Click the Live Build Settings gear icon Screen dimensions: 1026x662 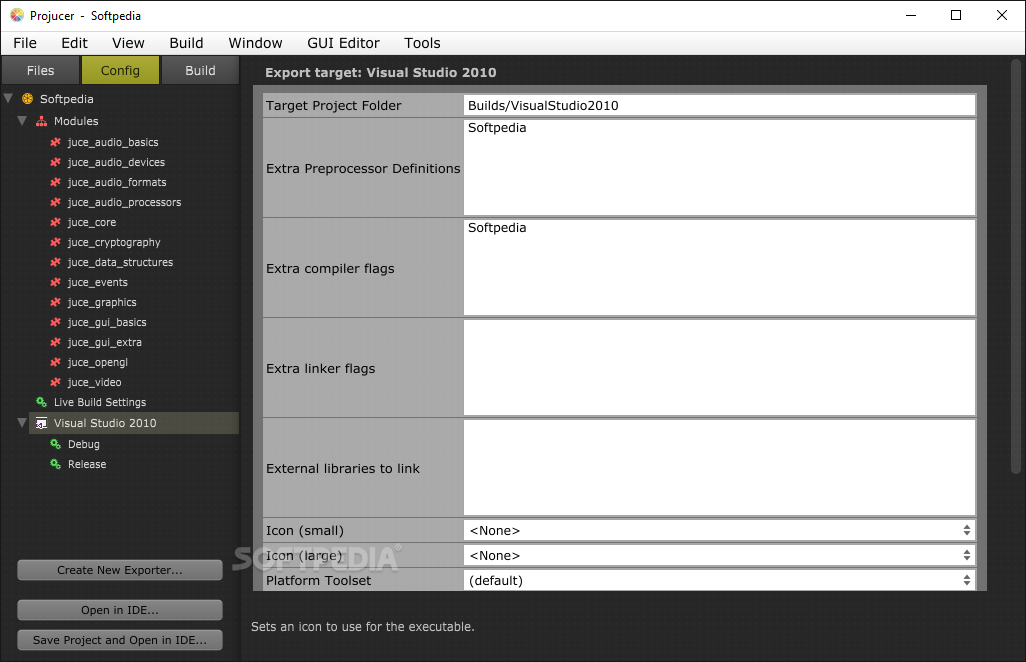point(41,402)
